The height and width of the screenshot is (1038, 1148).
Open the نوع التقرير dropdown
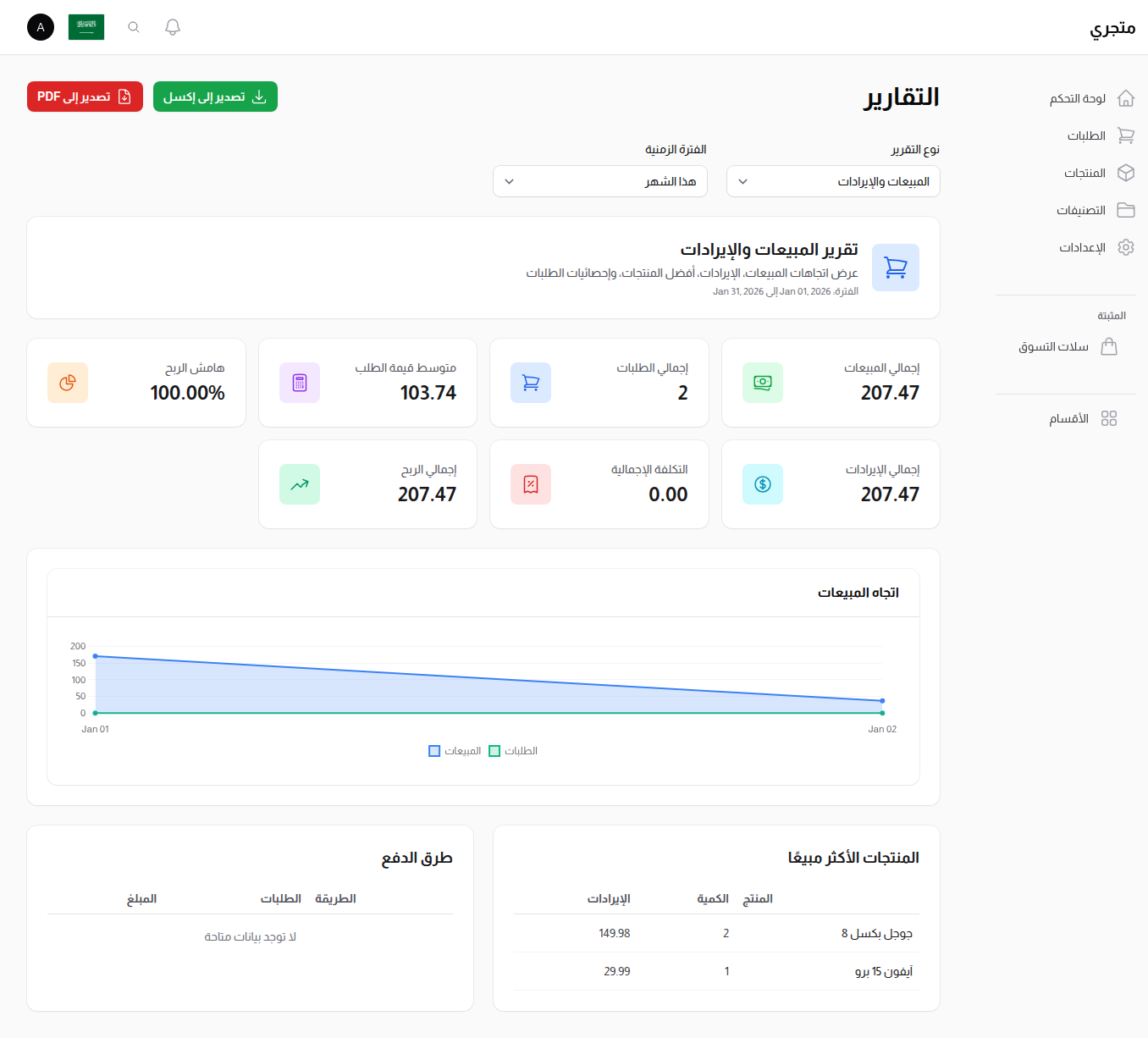832,181
